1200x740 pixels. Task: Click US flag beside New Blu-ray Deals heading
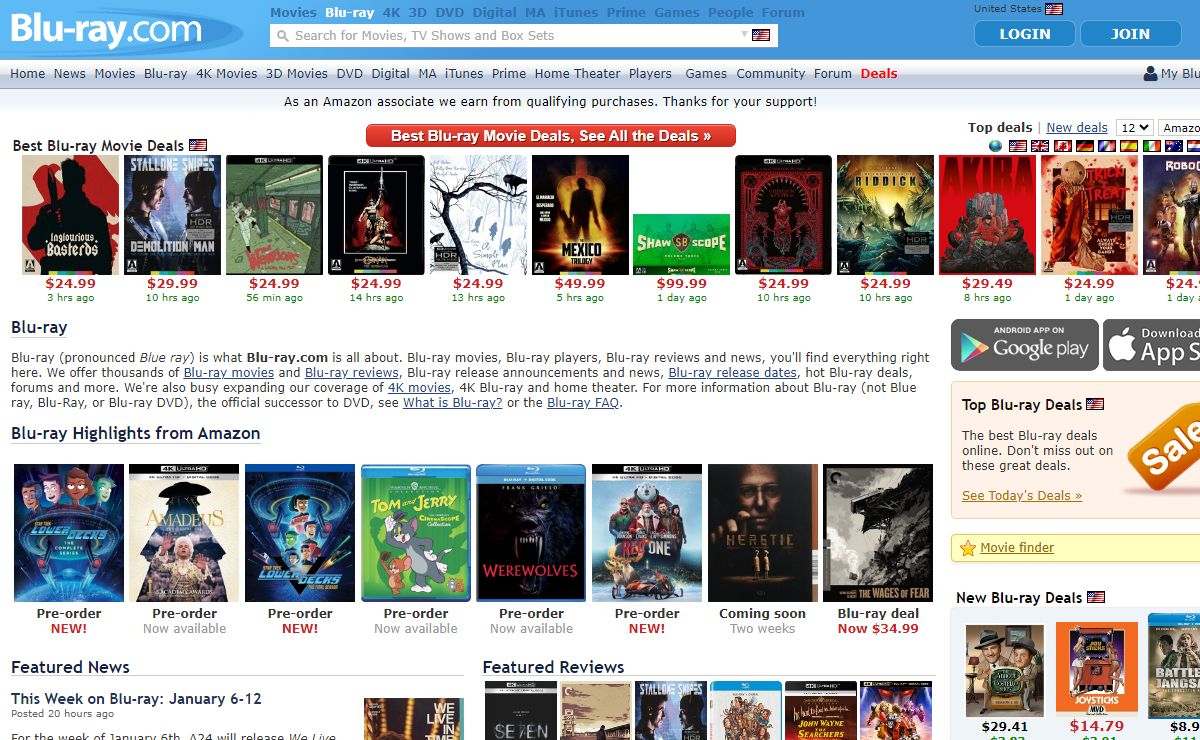[1096, 597]
